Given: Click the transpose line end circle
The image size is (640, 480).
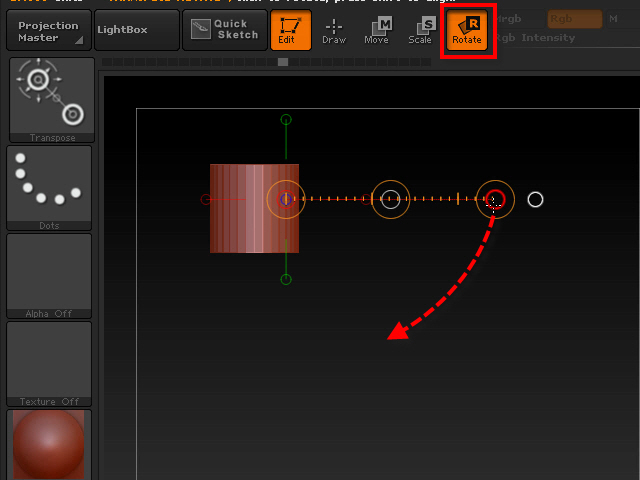Looking at the screenshot, I should [495, 200].
